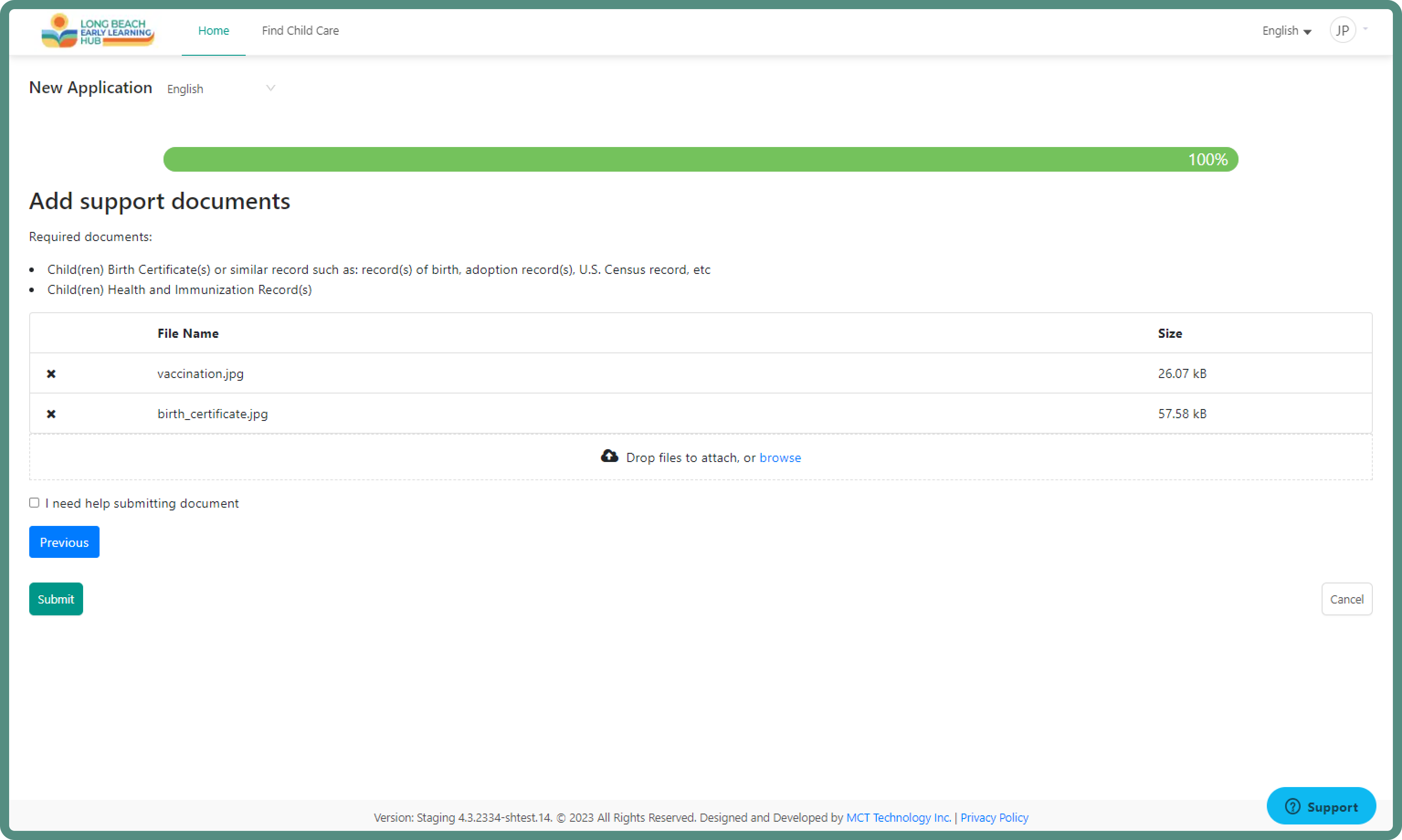Screen dimensions: 1402x840
Task: Click the Add support documents heading
Action: tap(160, 201)
